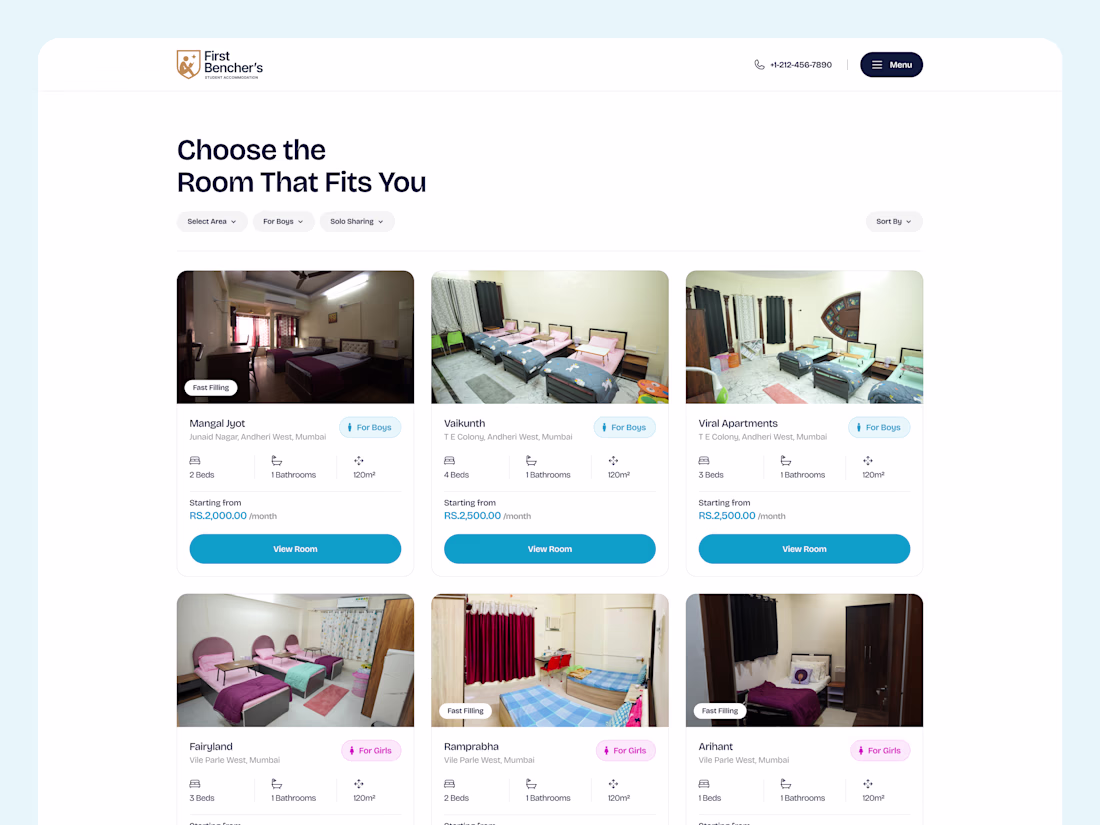The width and height of the screenshot is (1100, 825).
Task: Open the Ramprabha room photo
Action: (550, 660)
